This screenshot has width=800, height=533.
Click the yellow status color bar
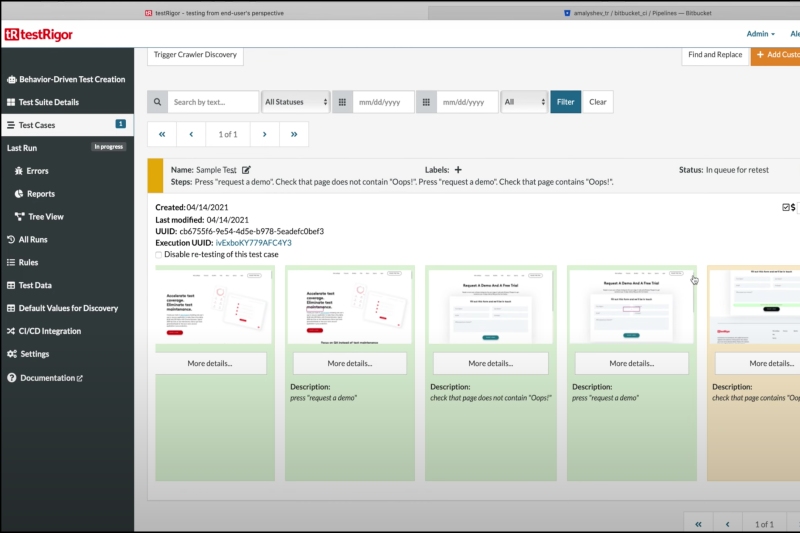155,175
